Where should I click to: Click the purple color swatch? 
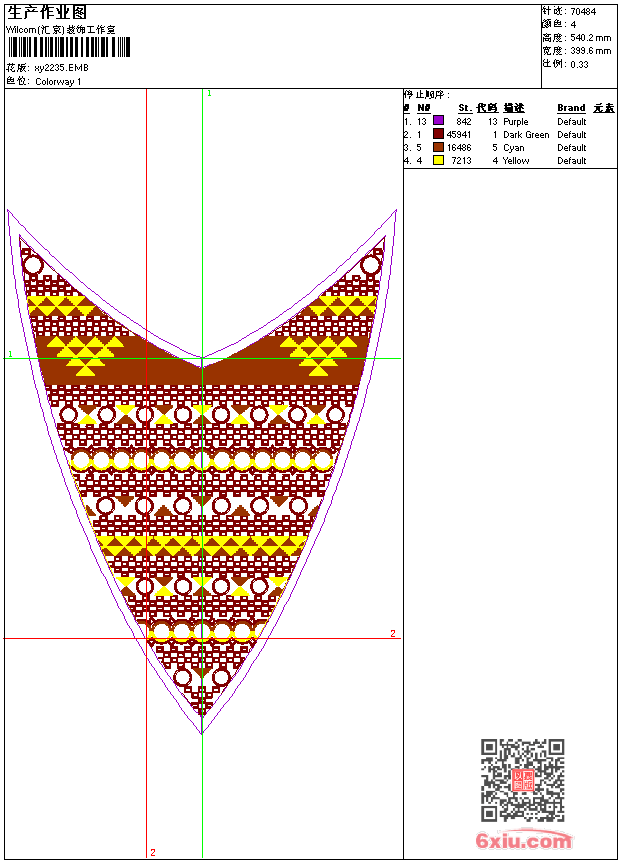click(x=438, y=121)
